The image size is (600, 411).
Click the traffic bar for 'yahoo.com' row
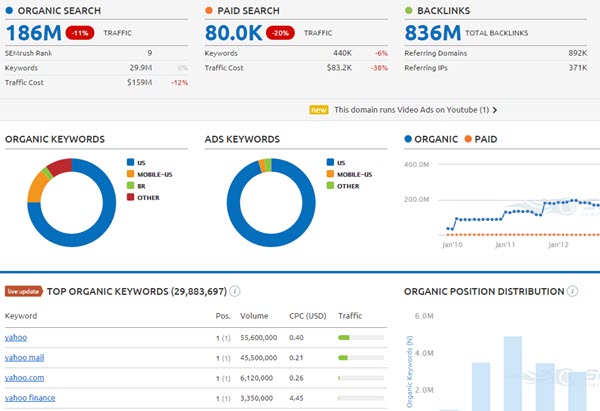click(x=361, y=378)
